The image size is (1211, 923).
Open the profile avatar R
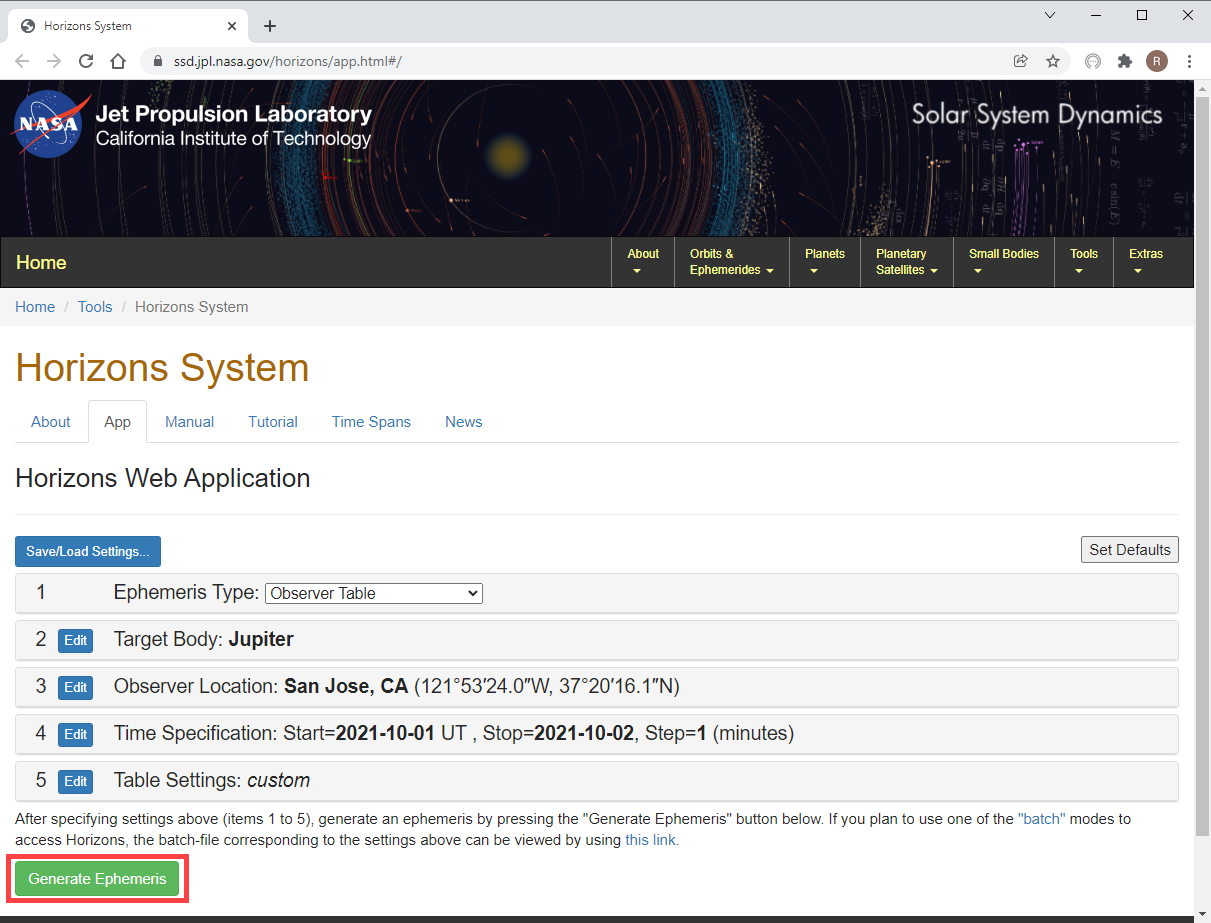coord(1157,61)
